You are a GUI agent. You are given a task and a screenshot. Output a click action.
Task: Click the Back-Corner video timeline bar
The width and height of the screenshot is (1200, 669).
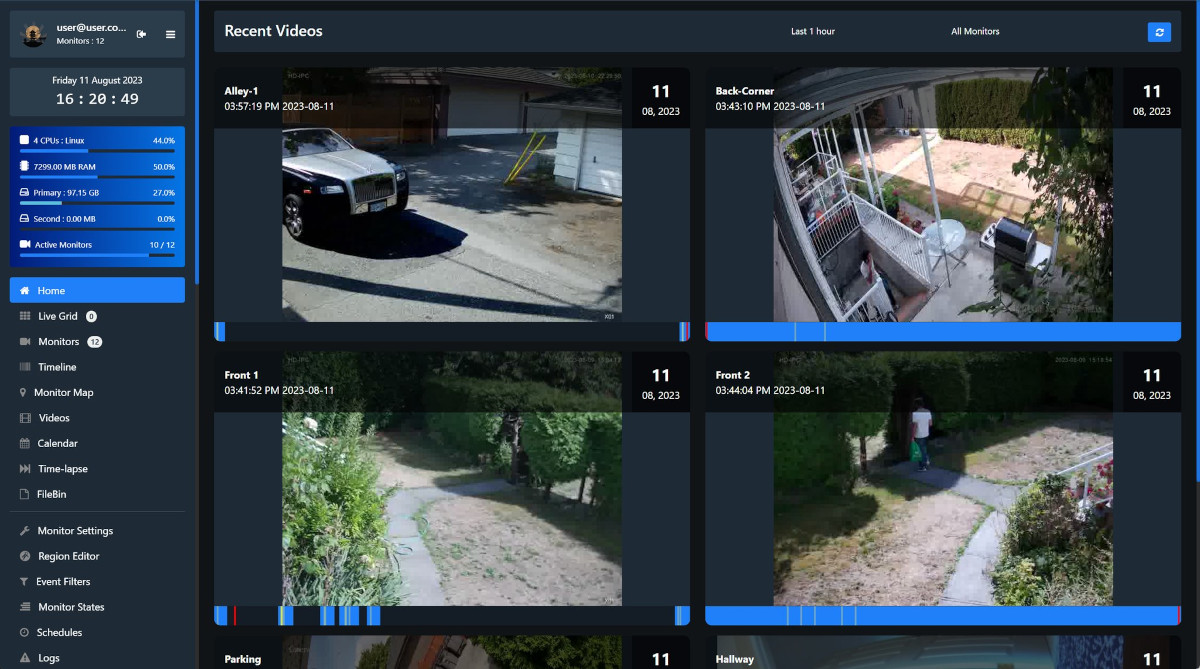point(942,332)
